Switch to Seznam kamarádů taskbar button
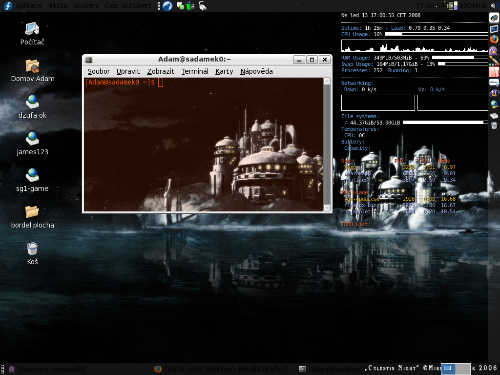Screen dimensions: 500x375 point(47,369)
